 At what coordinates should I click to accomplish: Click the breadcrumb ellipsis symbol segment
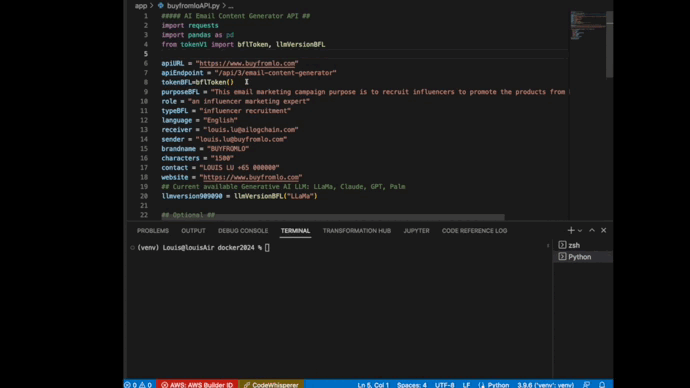231,6
